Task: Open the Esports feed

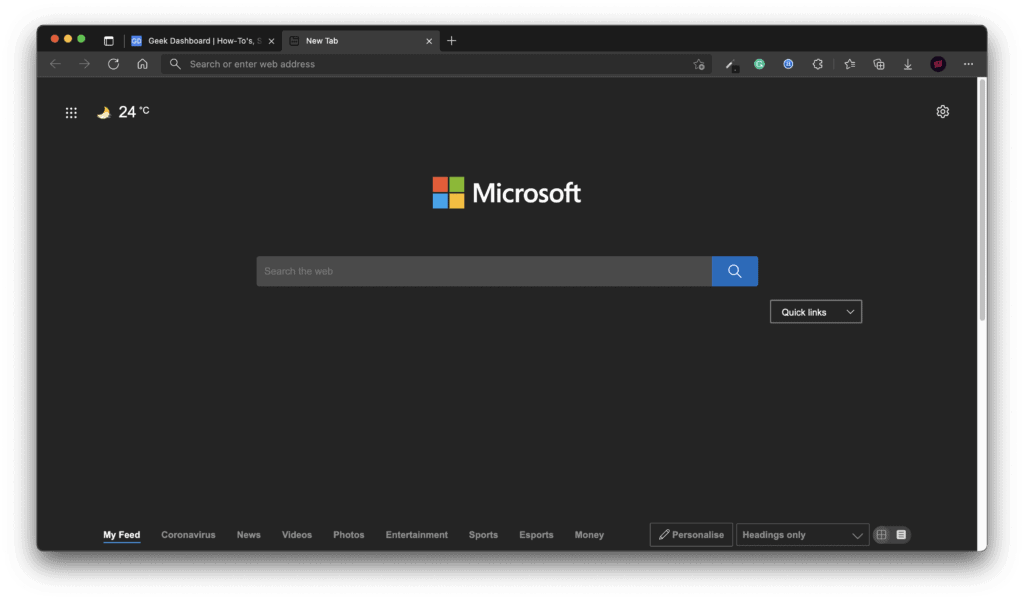Action: (536, 535)
